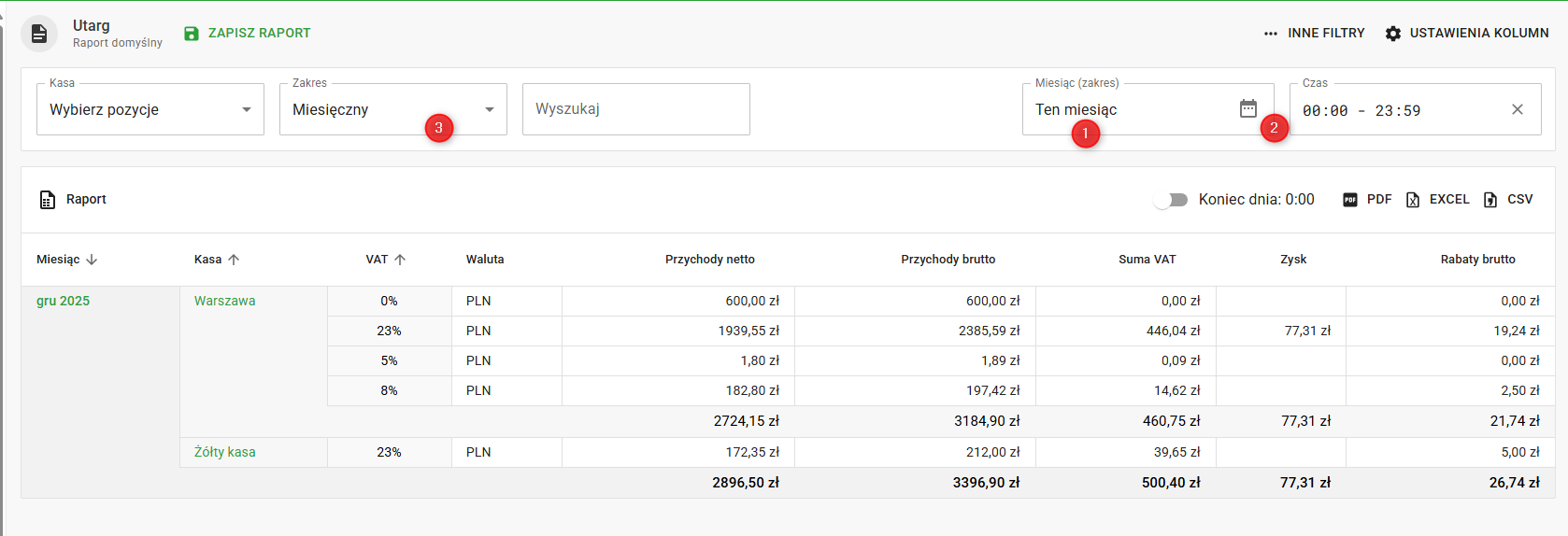Expand the Zakres dropdown arrow
Viewport: 1568px width, 536px height.
[489, 110]
